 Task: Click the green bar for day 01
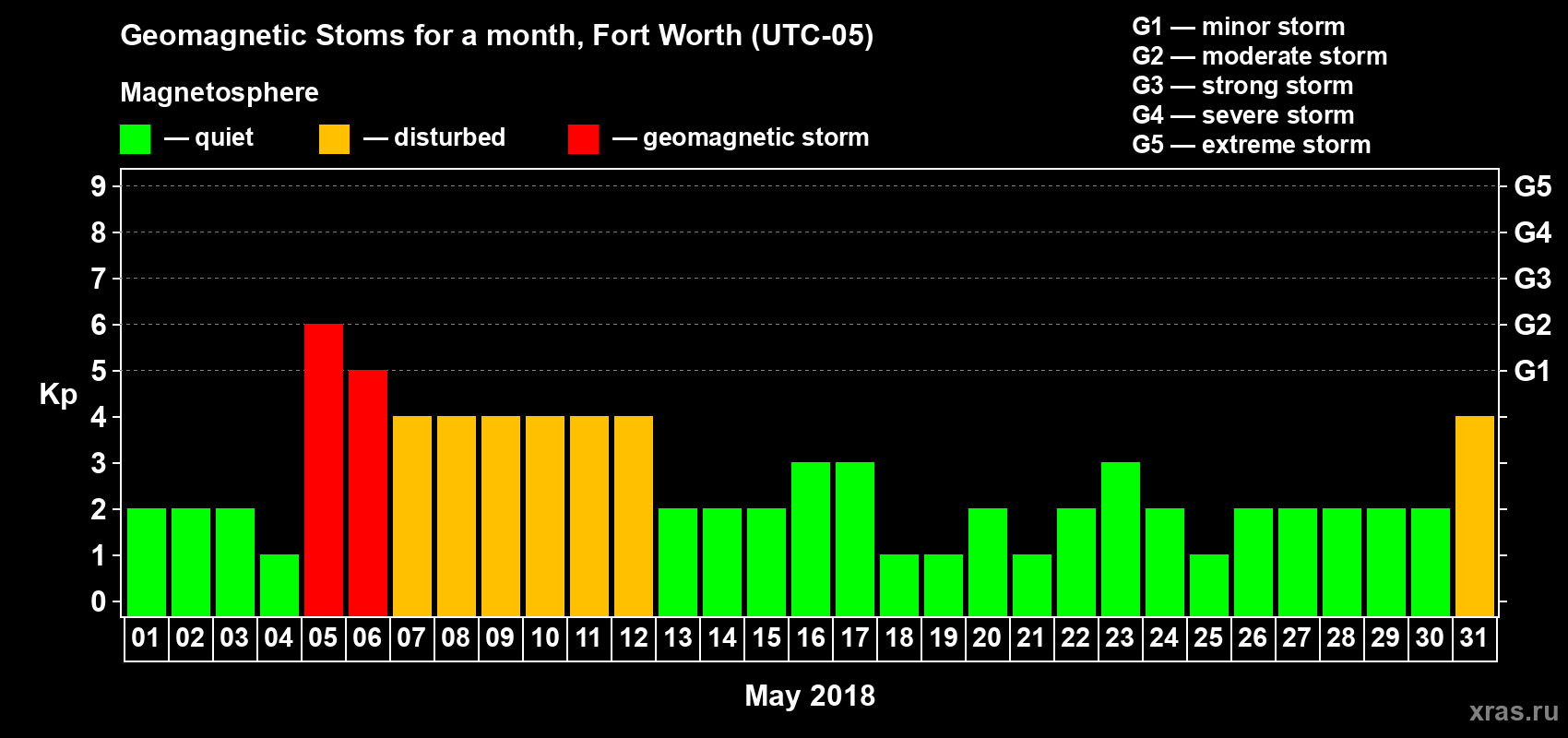click(147, 562)
